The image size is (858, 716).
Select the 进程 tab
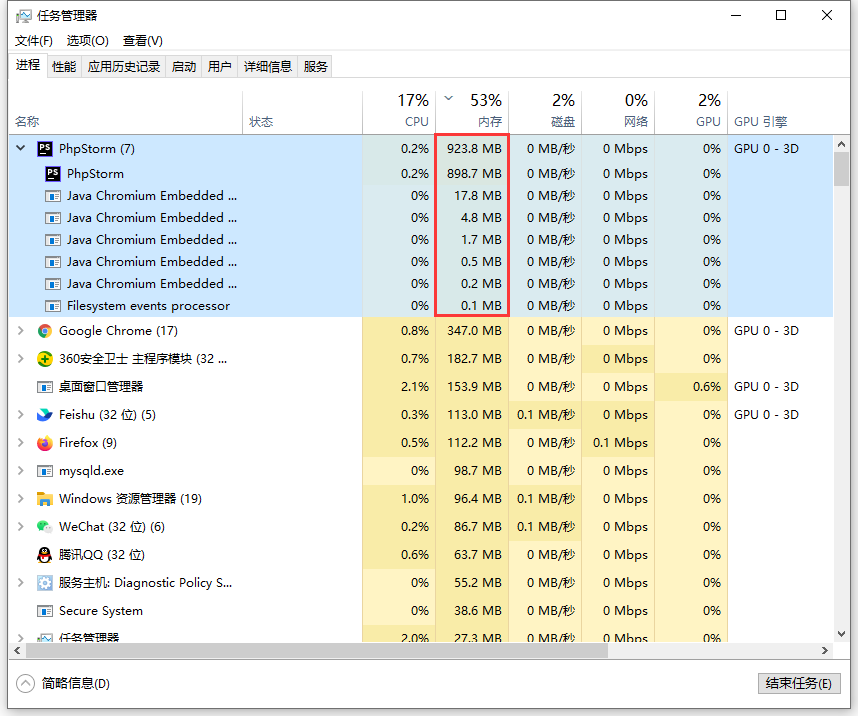[x=28, y=65]
